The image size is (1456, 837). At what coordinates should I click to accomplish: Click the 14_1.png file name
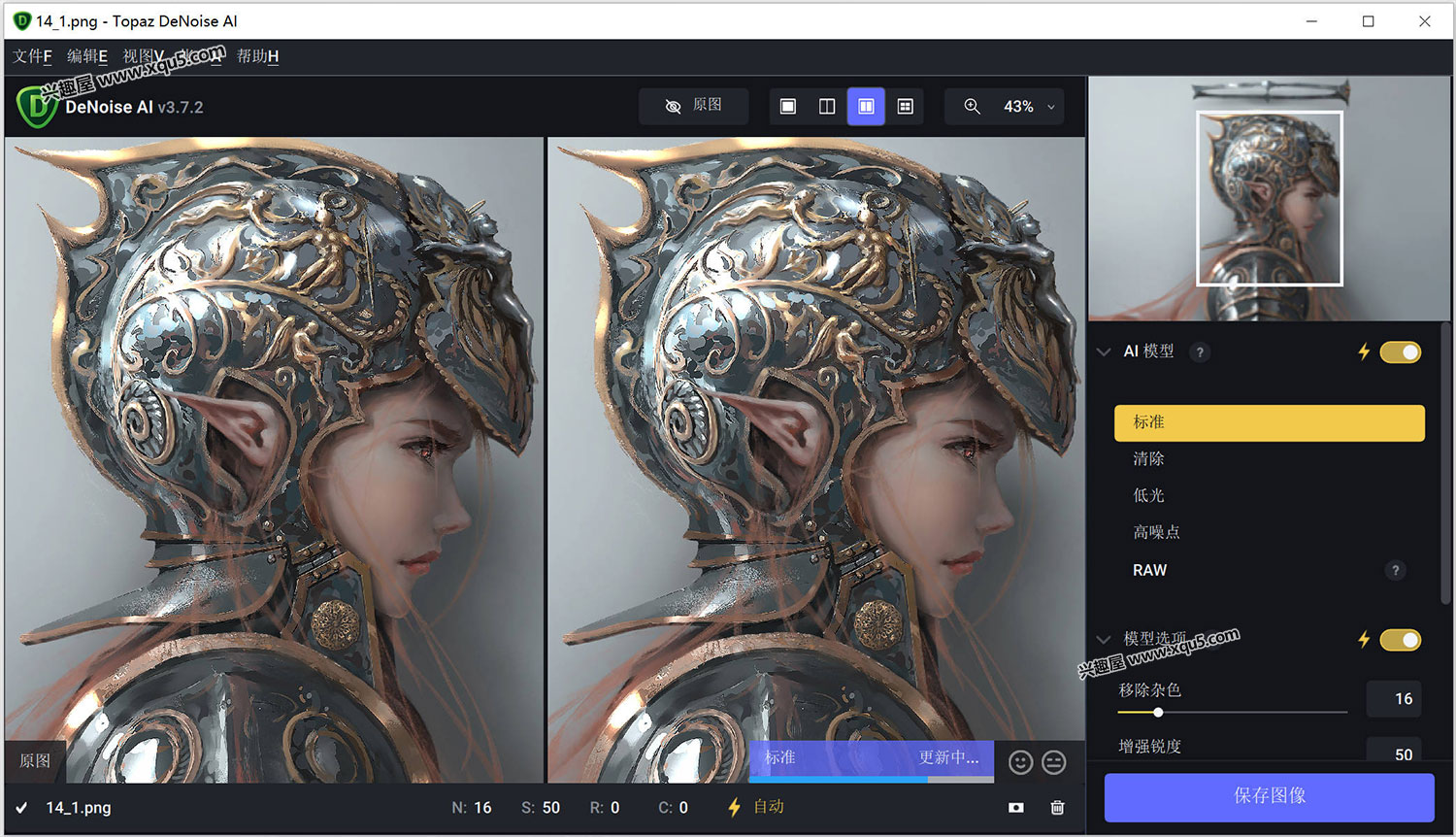(x=79, y=807)
